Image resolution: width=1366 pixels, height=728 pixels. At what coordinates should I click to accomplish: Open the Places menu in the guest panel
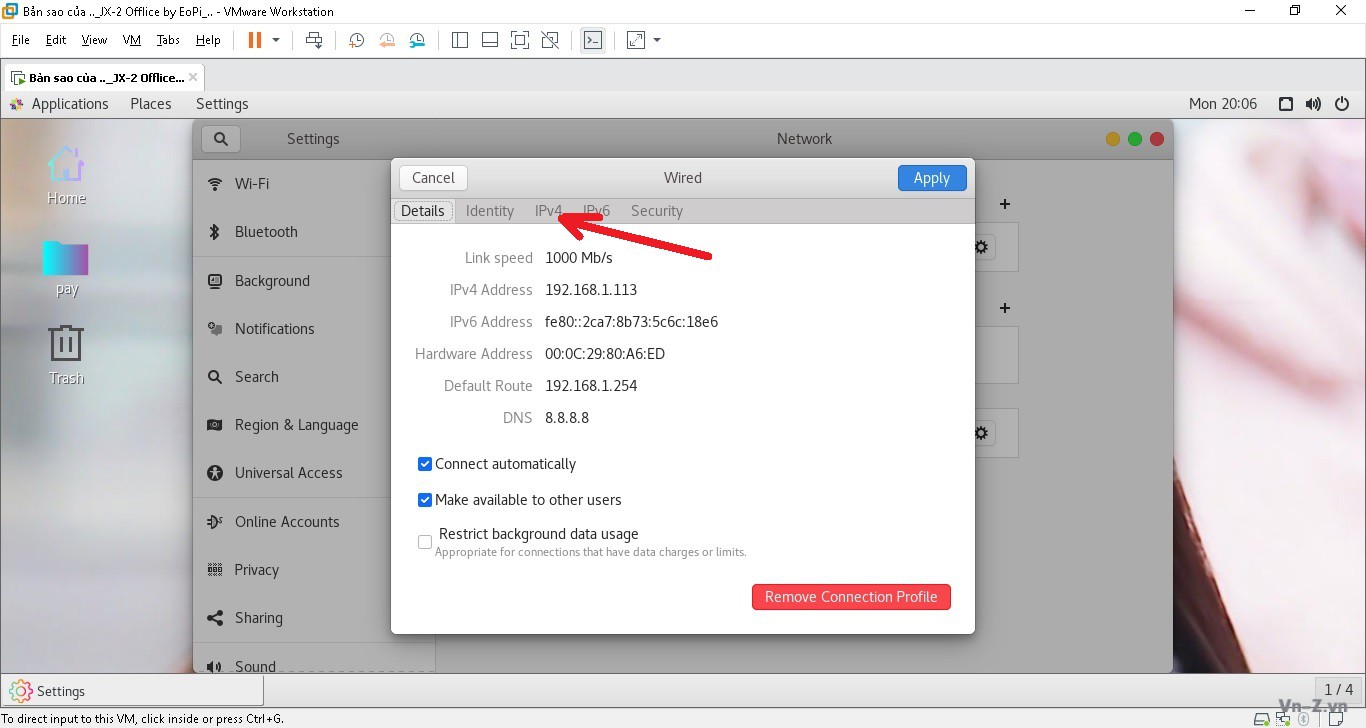(x=151, y=104)
